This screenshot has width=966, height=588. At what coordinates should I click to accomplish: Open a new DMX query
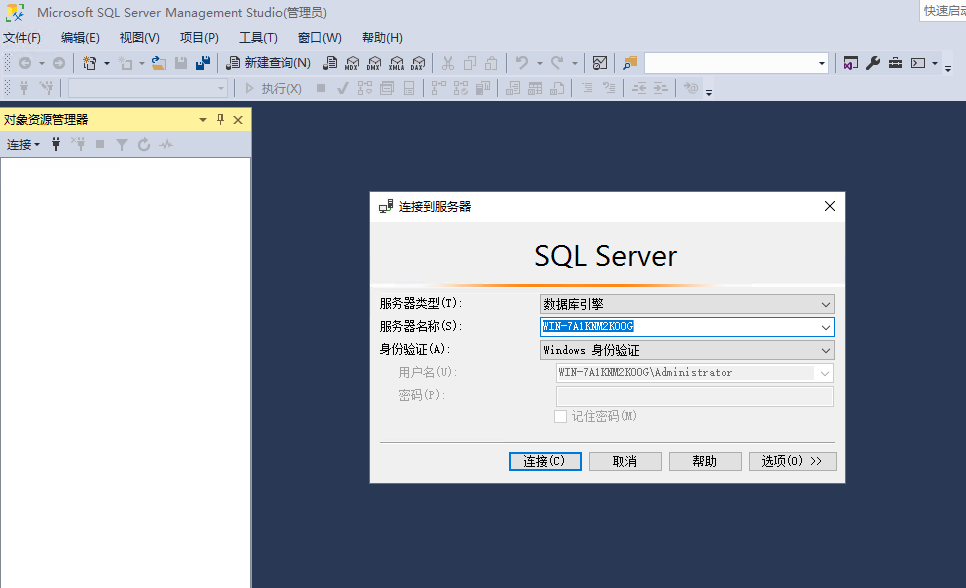click(x=374, y=63)
